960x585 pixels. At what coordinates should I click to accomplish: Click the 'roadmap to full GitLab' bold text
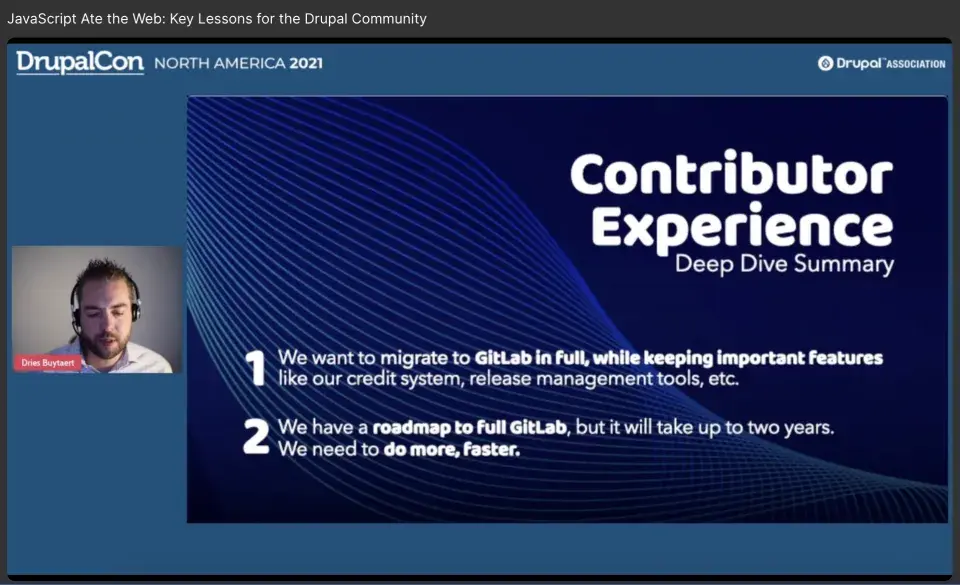point(470,427)
